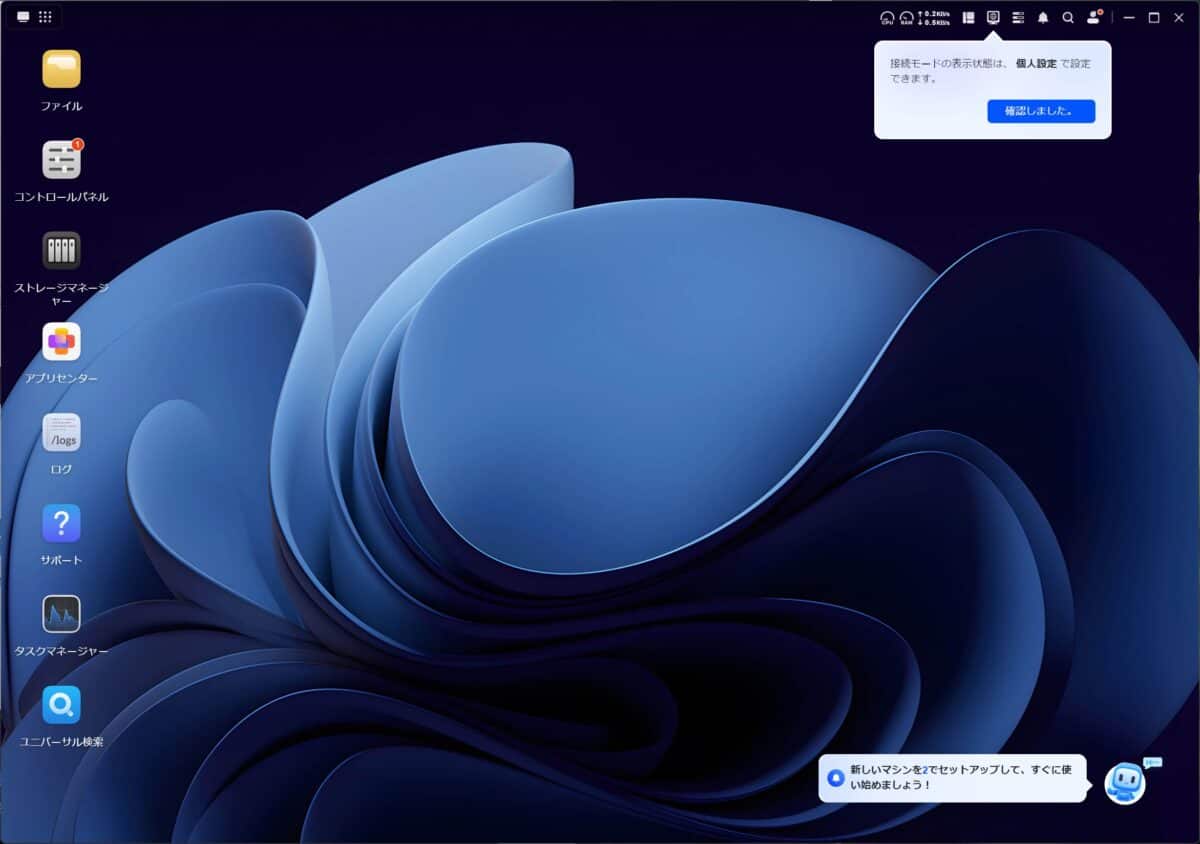This screenshot has height=844, width=1200.
Task: Open サポート (Support) help icon
Action: point(61,523)
